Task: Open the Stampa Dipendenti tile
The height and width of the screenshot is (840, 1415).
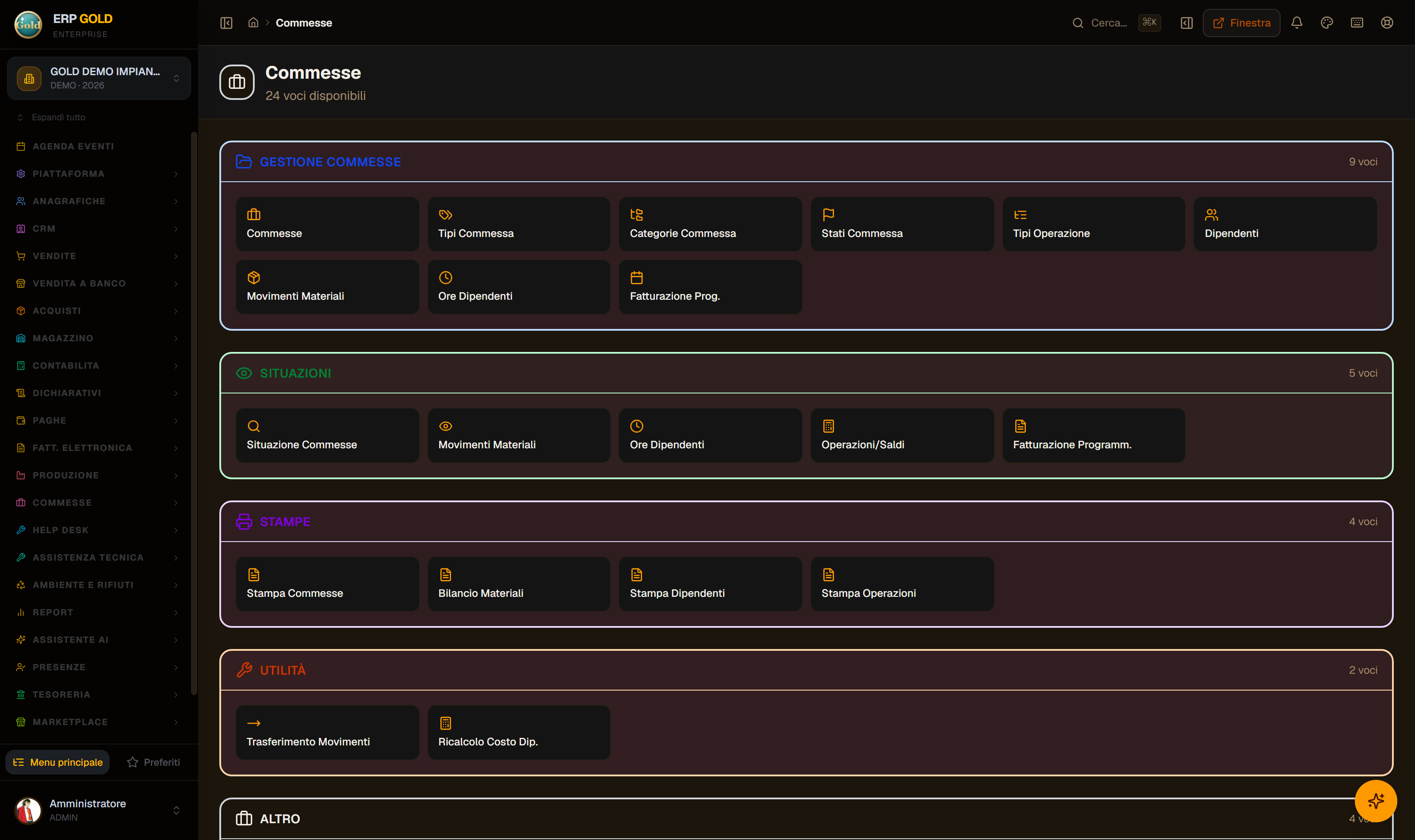Action: point(710,584)
